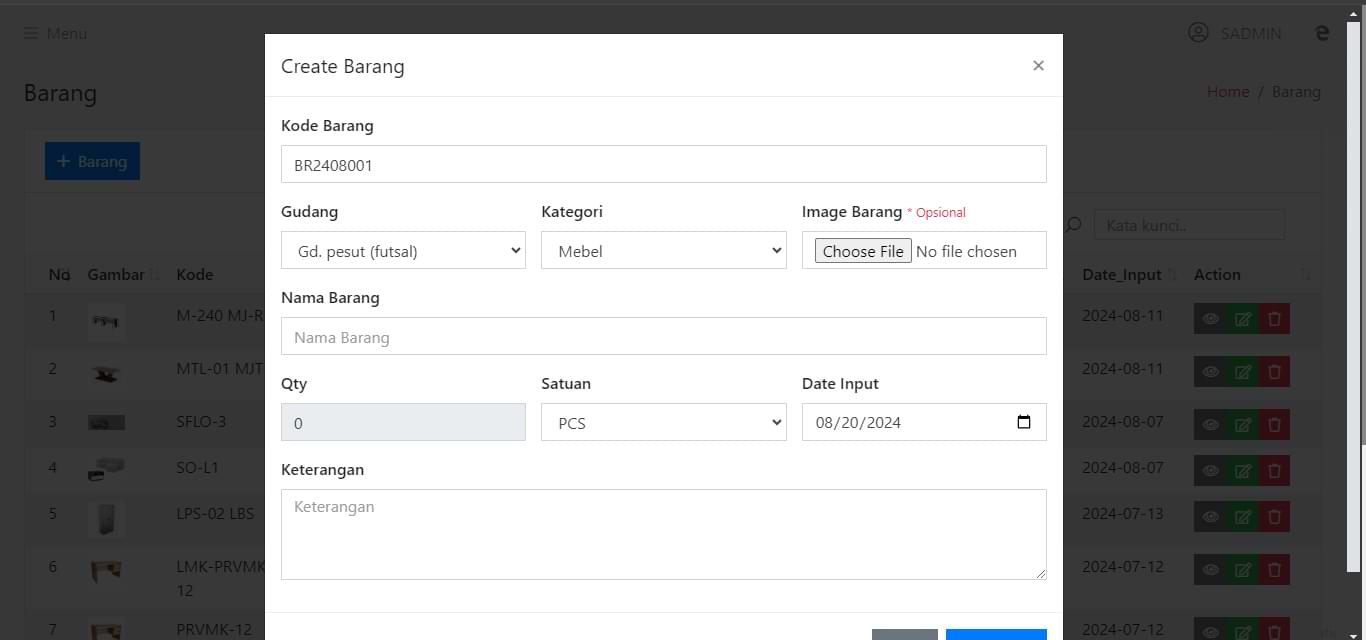Click edit icon for row 5
Viewport: 1366px width, 640px height.
[1242, 517]
